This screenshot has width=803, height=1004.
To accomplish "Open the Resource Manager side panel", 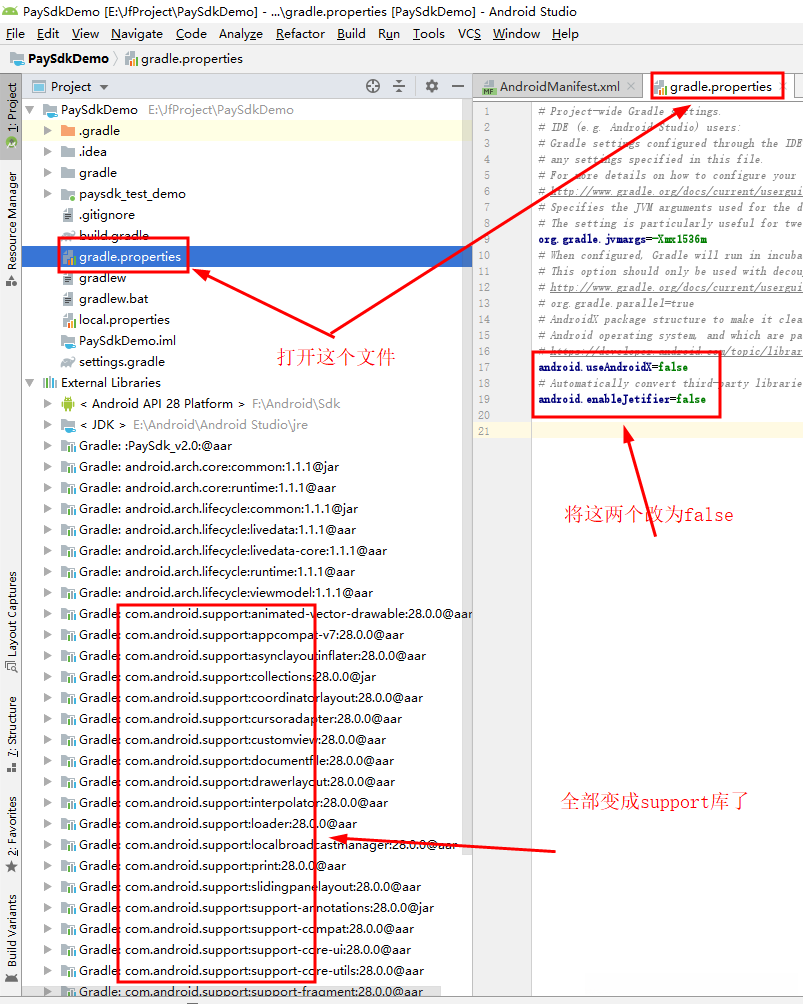I will pyautogui.click(x=12, y=229).
